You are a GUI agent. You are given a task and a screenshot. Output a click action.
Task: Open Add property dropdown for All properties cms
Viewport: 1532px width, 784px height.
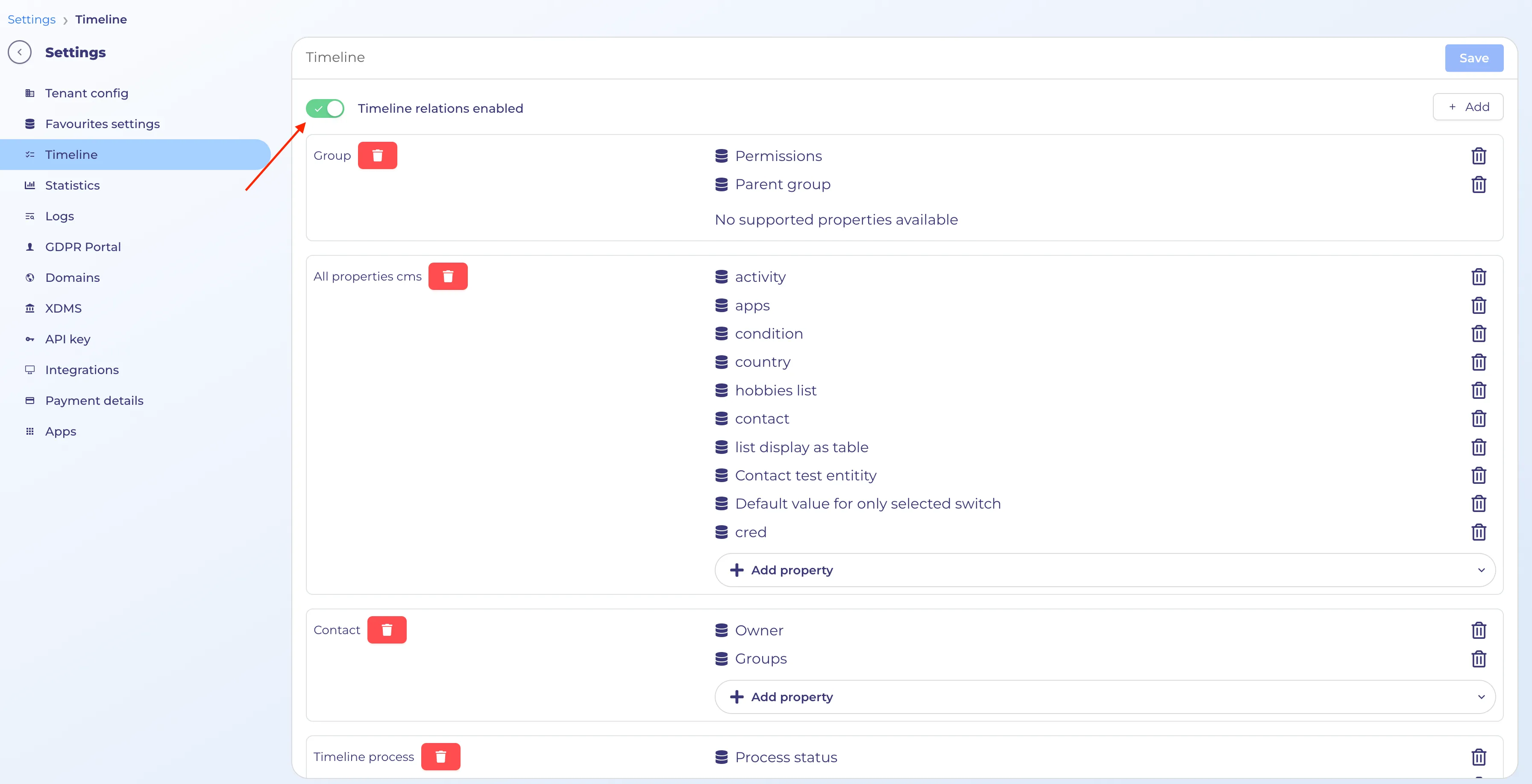click(x=1104, y=570)
